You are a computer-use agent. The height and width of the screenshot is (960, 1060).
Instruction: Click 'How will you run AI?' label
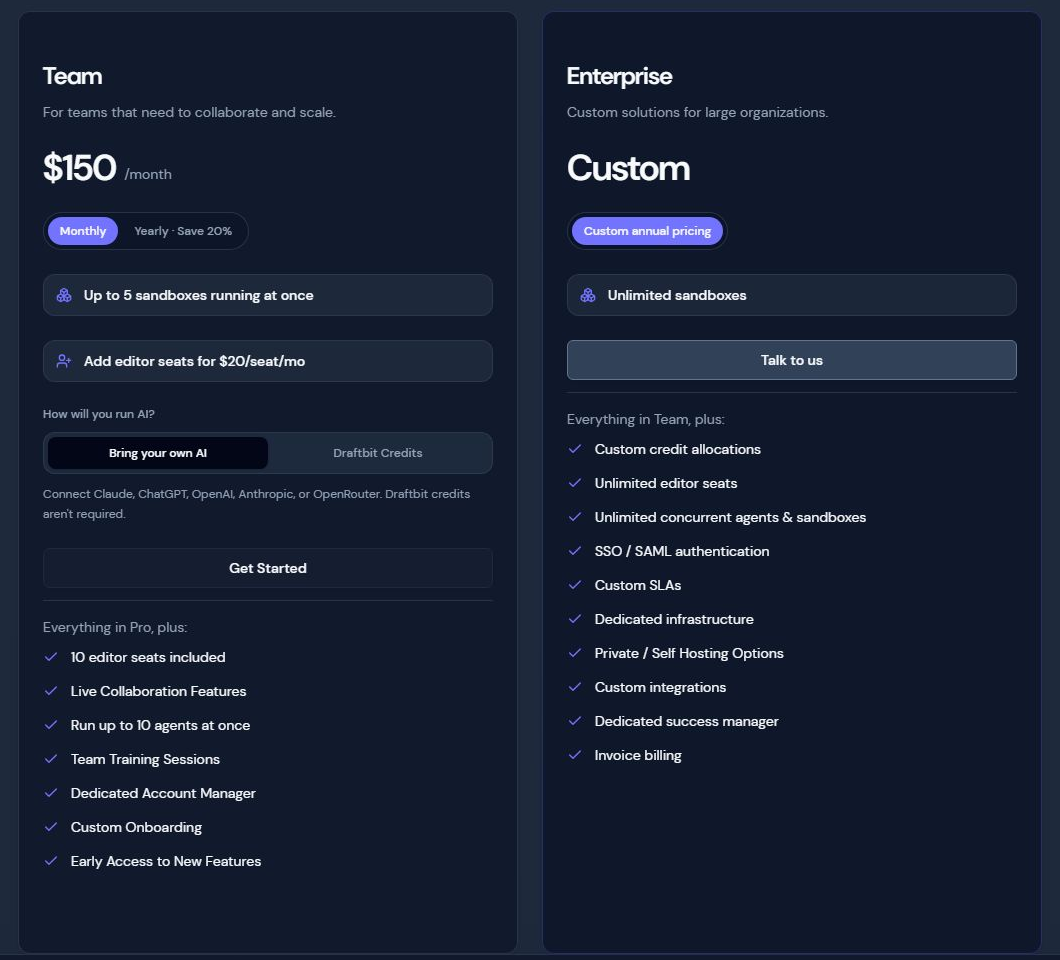point(99,414)
